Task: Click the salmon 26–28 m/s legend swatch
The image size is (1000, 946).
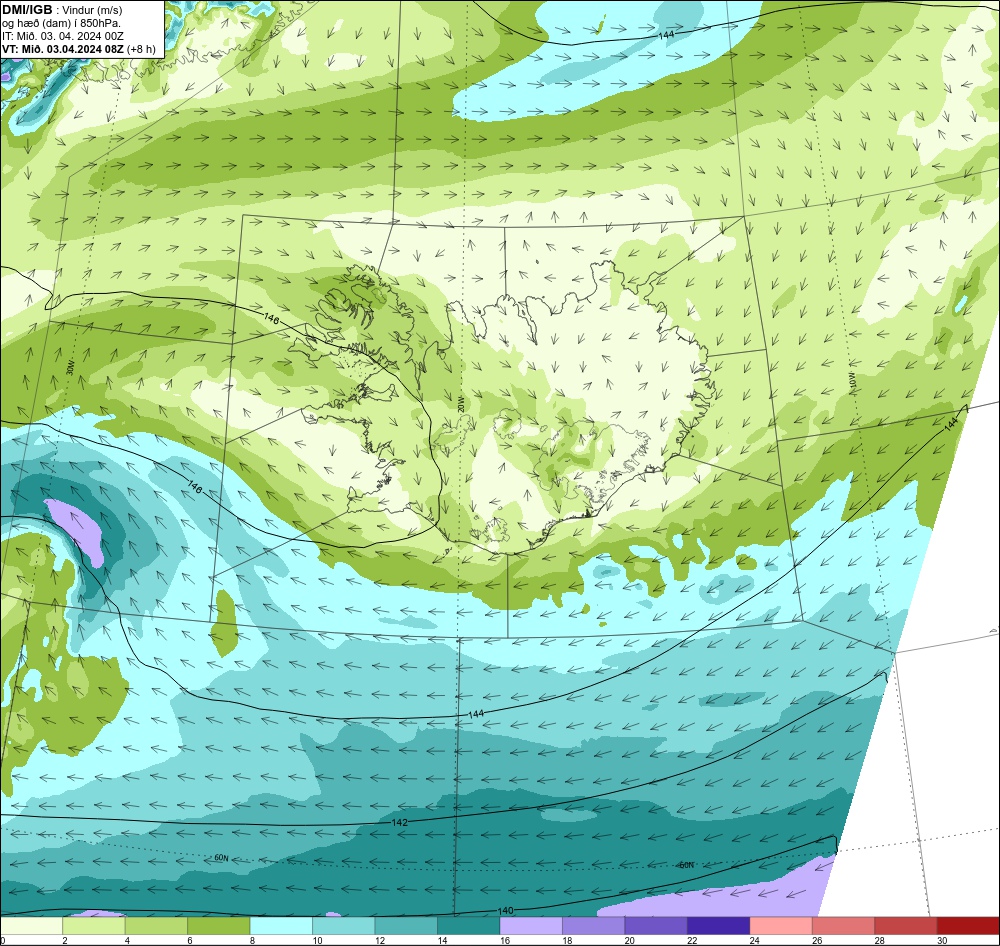Action: tap(844, 926)
